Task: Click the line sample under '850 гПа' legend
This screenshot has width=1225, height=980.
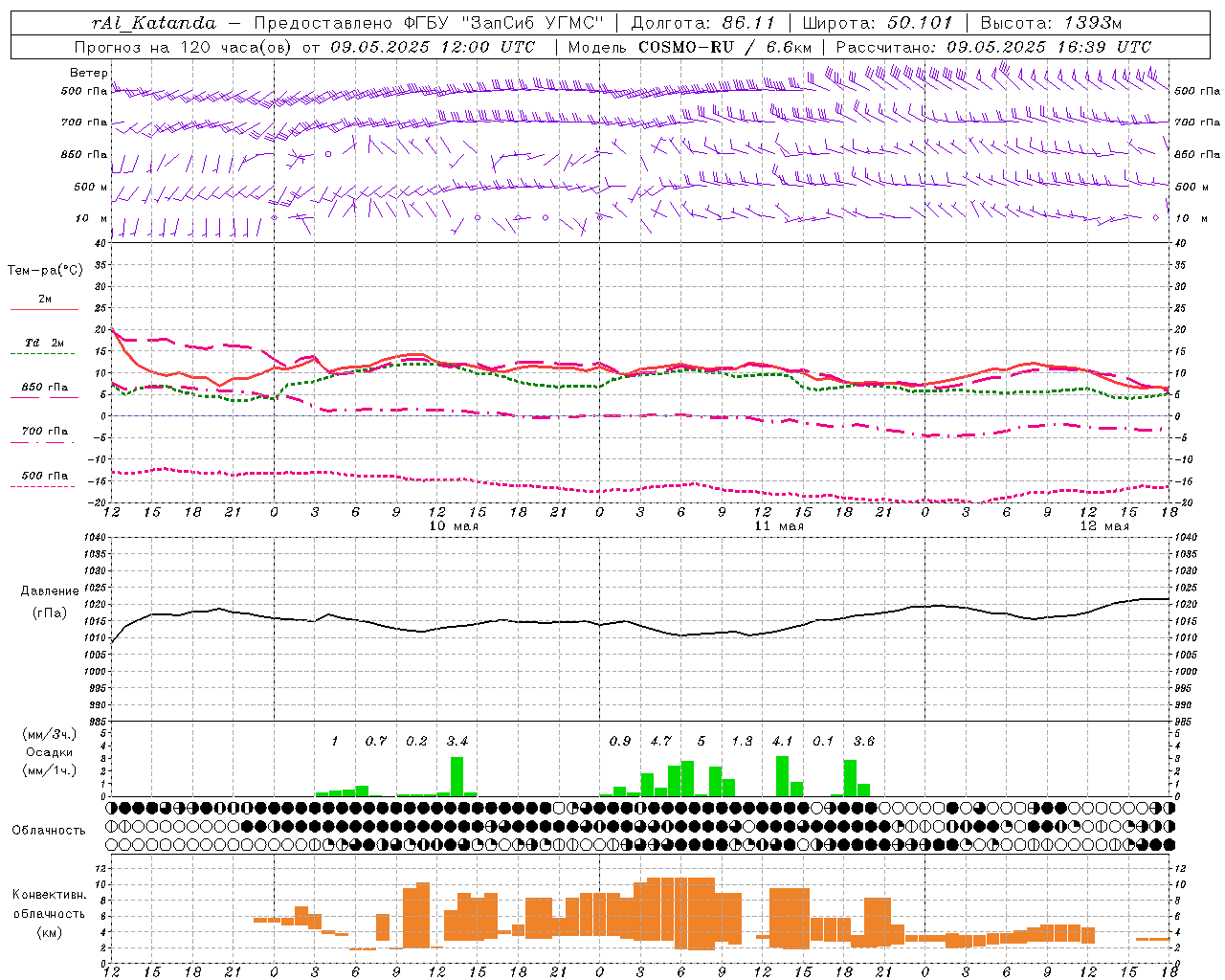Action: click(44, 398)
